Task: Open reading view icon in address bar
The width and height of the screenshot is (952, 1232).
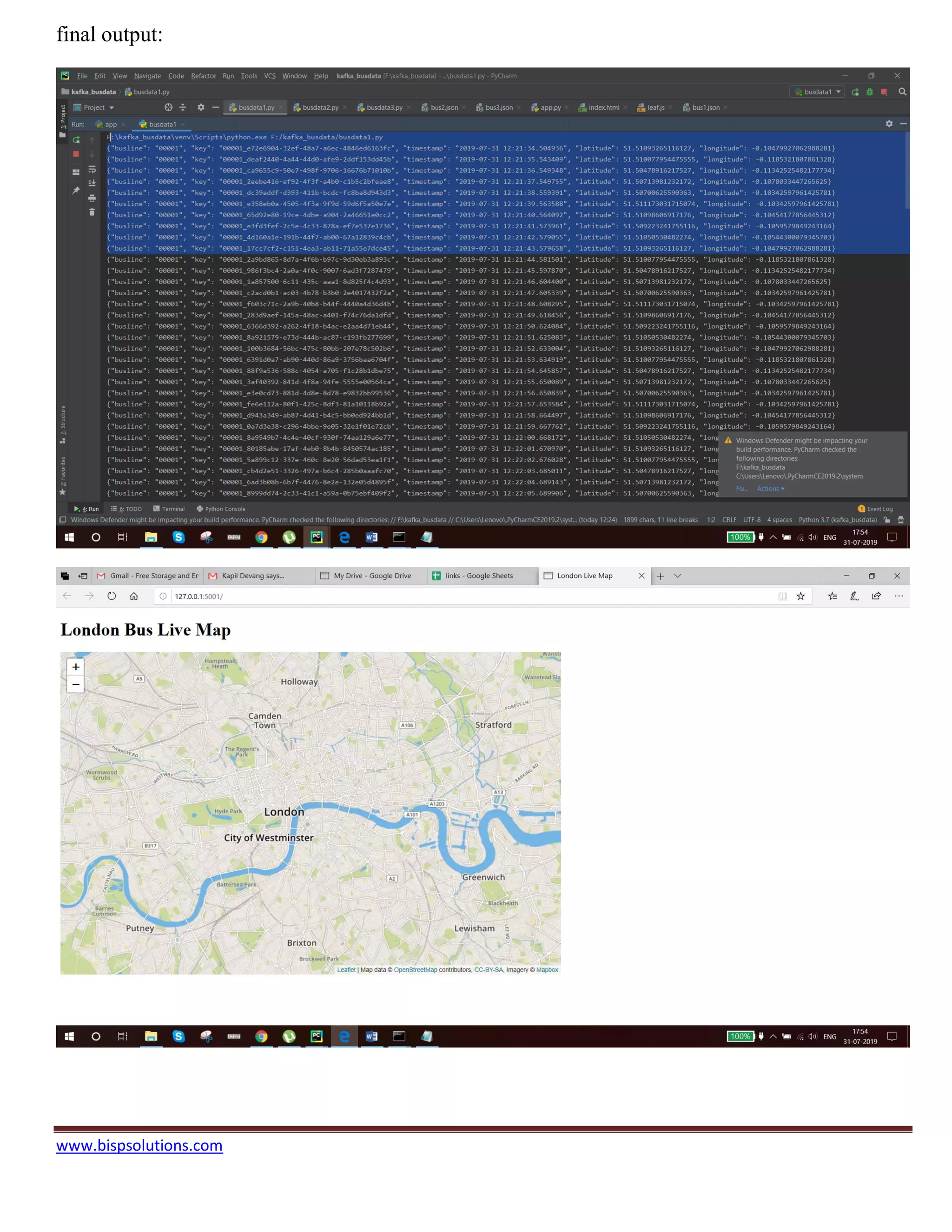Action: [782, 596]
